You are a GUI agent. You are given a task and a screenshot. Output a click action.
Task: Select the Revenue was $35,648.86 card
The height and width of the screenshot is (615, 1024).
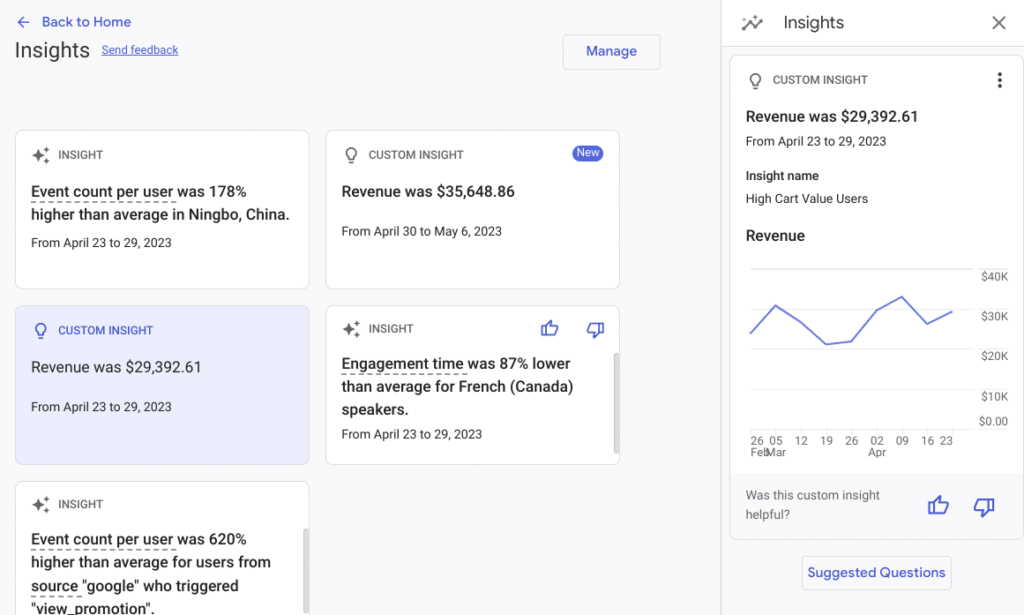[x=472, y=210]
